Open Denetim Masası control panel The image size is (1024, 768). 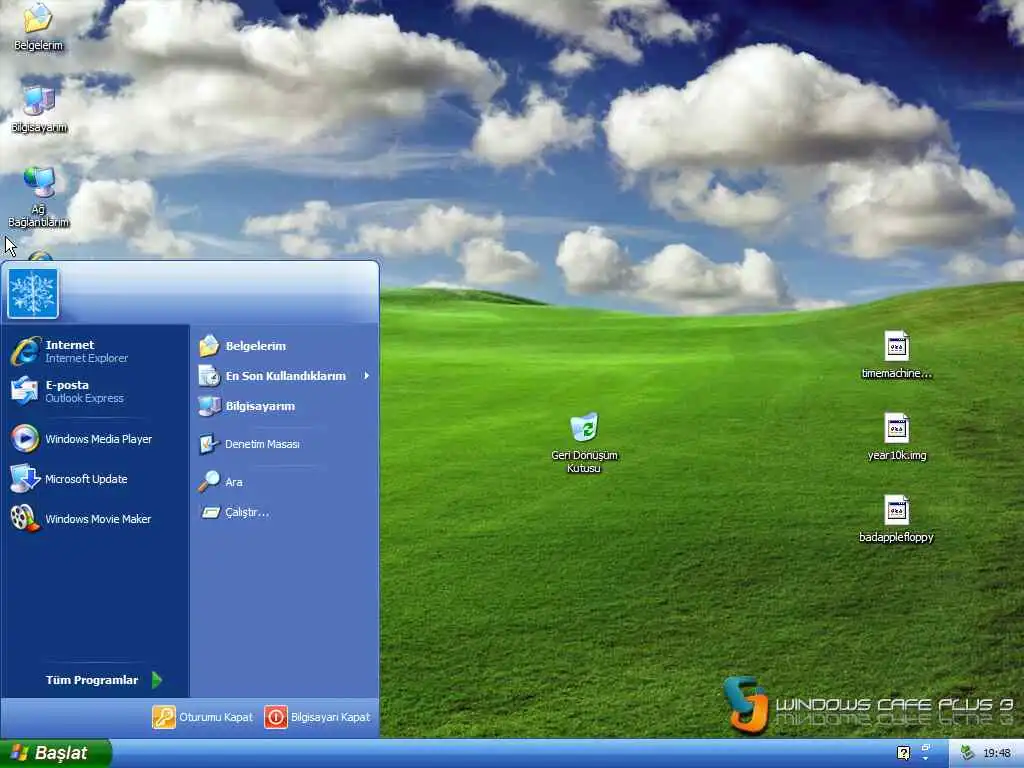click(x=284, y=444)
